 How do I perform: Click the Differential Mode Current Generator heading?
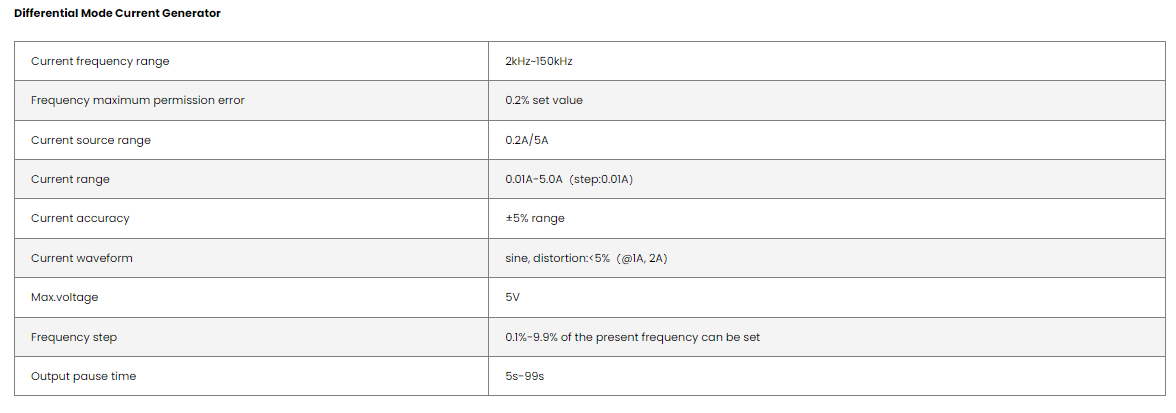[117, 13]
